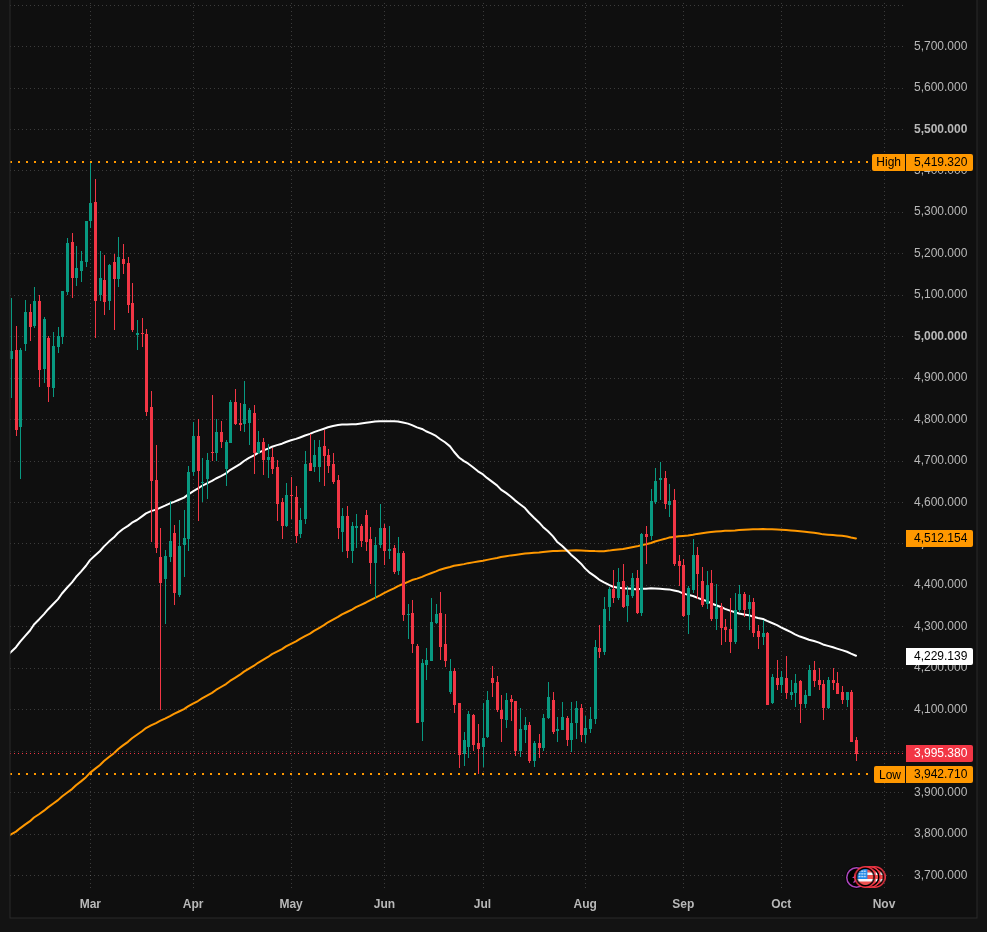Viewport: 987px width, 932px height.
Task: Click the Mar label on time axis
Action: tap(90, 904)
